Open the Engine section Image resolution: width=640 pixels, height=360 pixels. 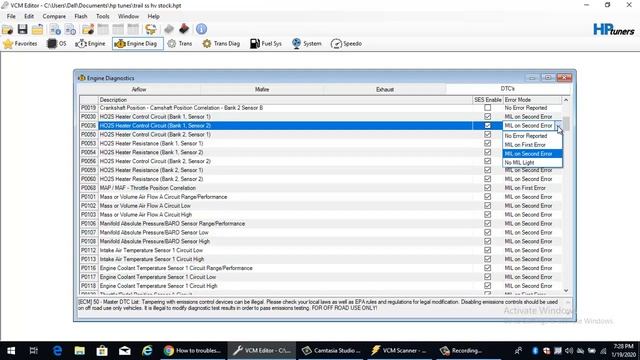(90, 44)
